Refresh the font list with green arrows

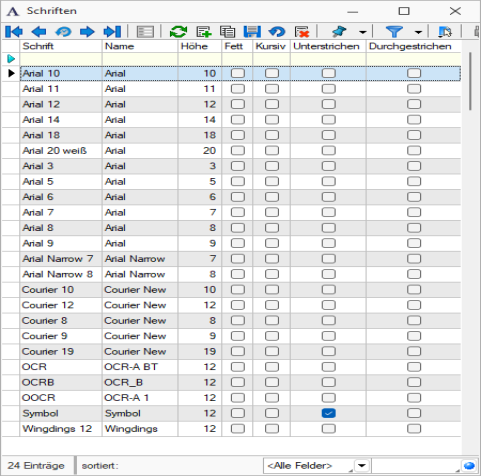[178, 32]
